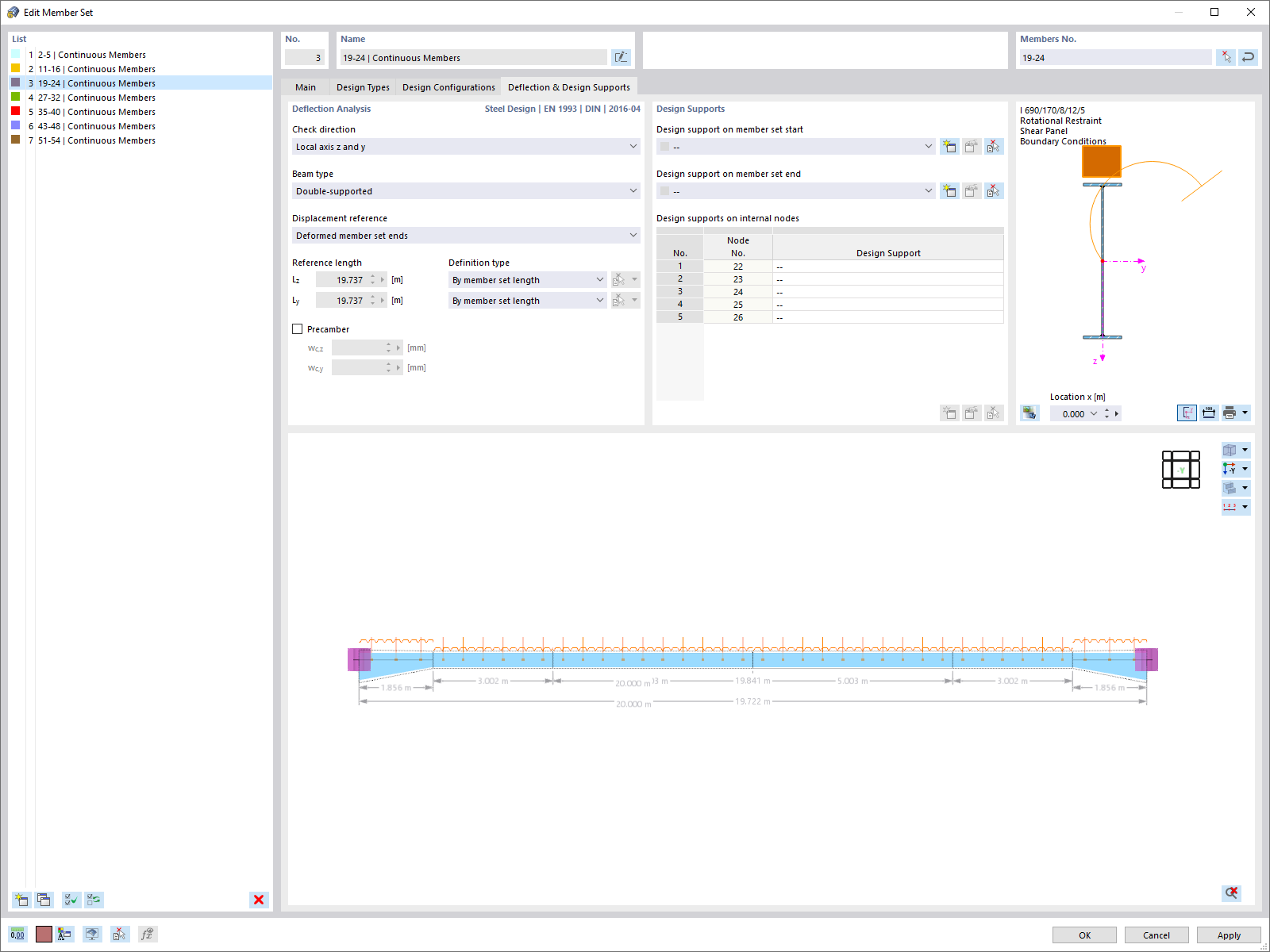Screen dimensions: 1270x952
Task: Open the Check direction dropdown
Action: [466, 147]
